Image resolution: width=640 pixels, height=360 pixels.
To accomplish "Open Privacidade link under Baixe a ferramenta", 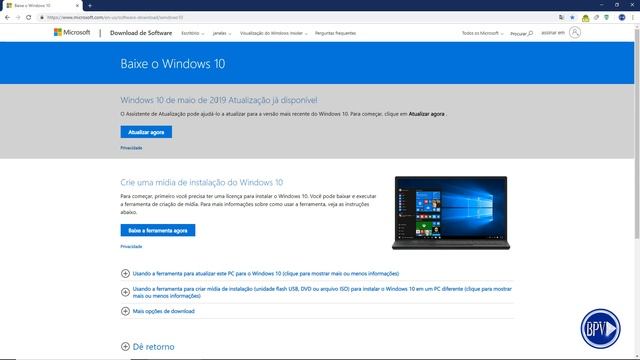I will pos(131,247).
